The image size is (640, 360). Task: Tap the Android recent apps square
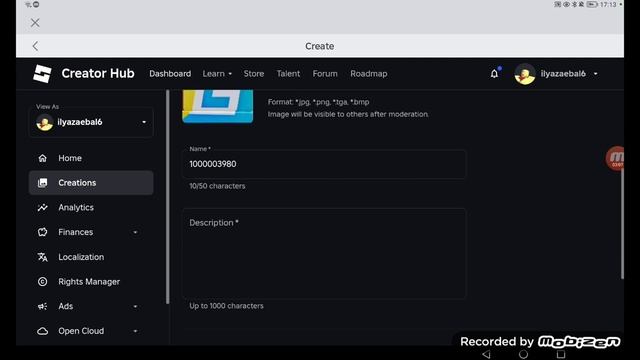561,354
